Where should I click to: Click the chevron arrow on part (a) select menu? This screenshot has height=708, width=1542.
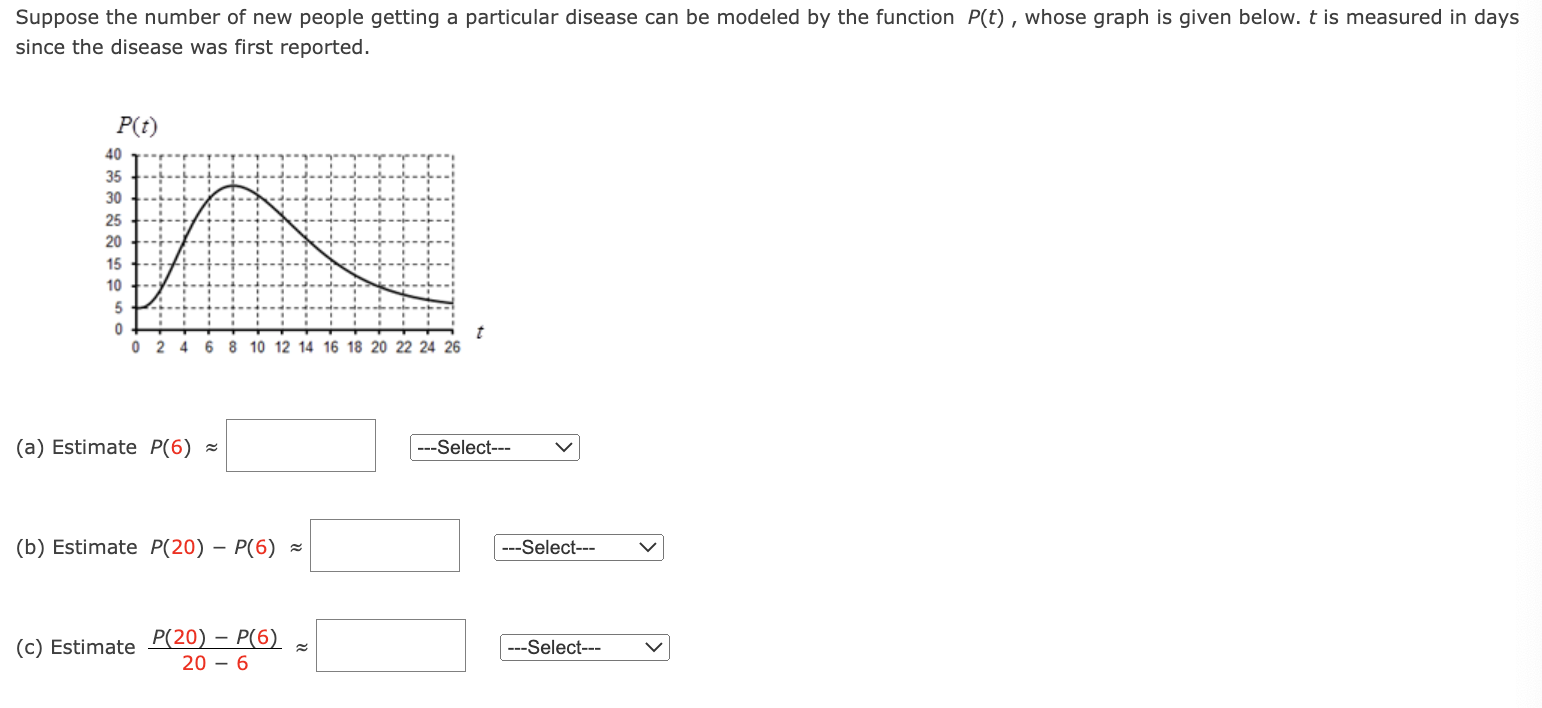[x=565, y=447]
